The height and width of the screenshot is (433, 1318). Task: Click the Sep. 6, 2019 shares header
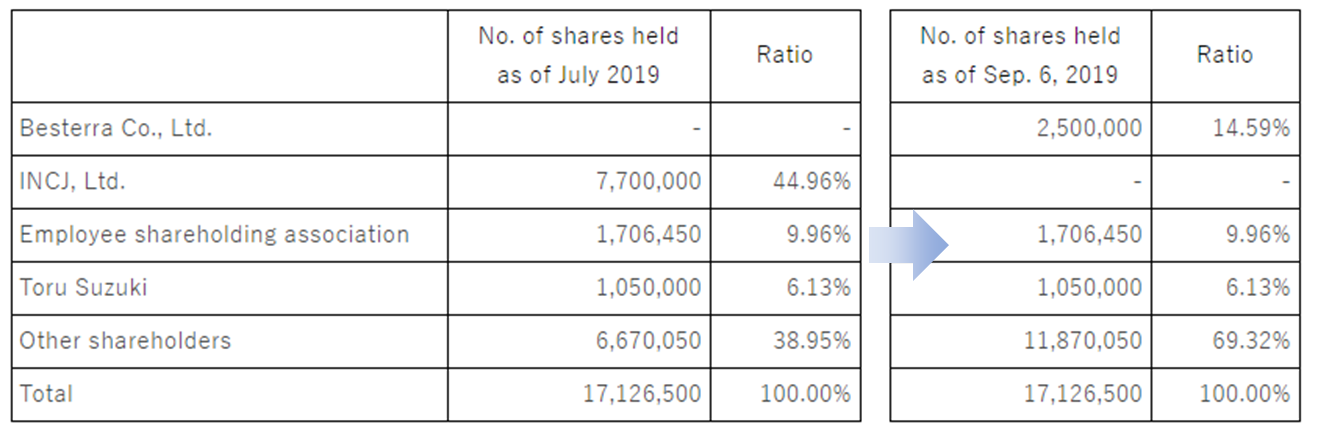1020,55
